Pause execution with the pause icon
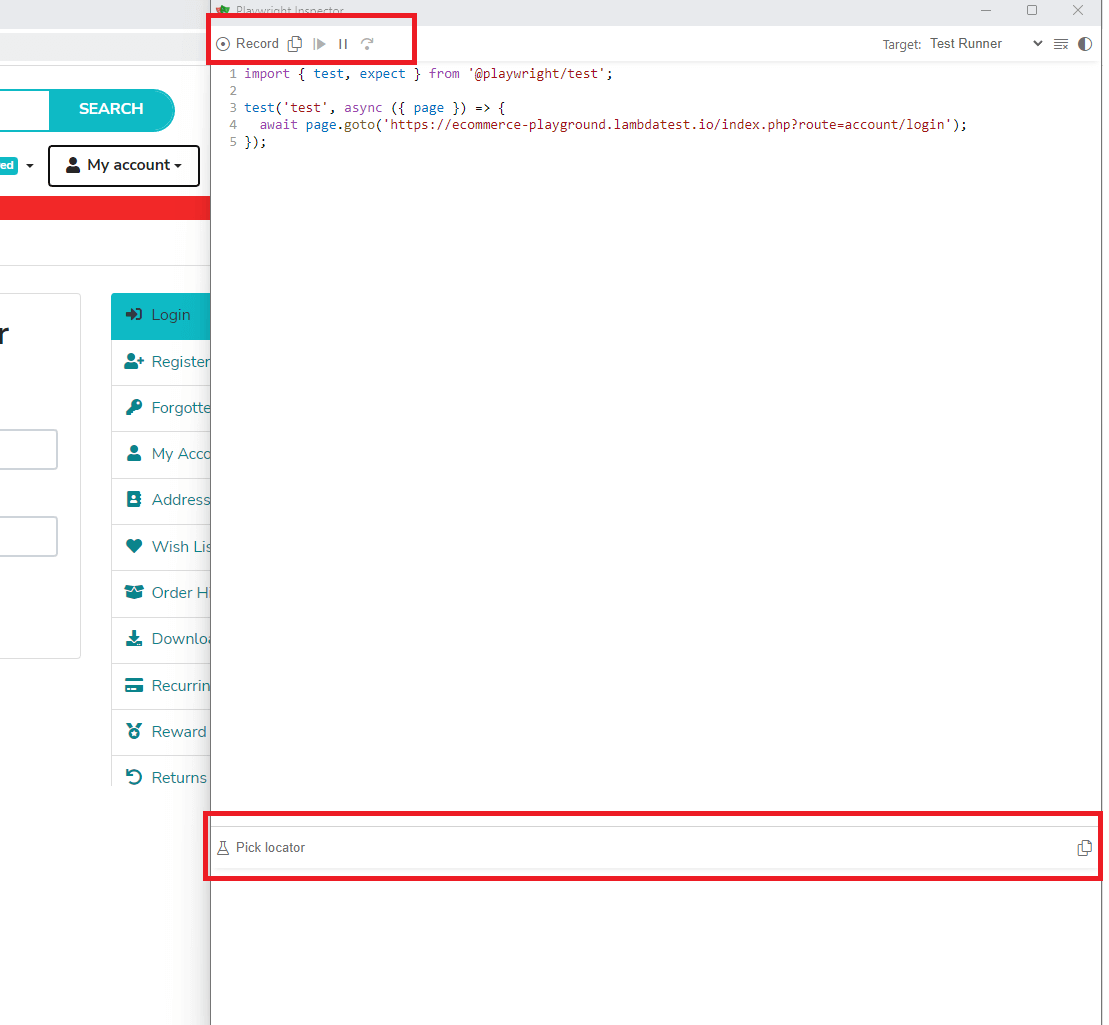Screen dimensions: 1109x1025 343,44
